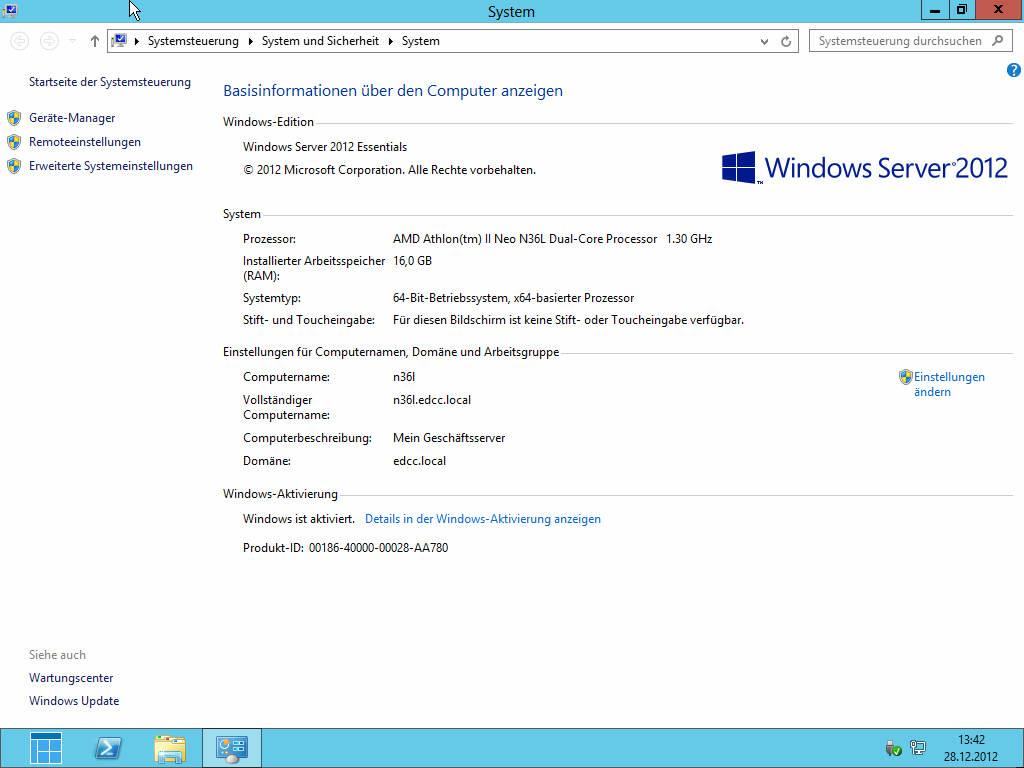Viewport: 1024px width, 768px height.
Task: Click the domain value edcc.local
Action: 419,460
